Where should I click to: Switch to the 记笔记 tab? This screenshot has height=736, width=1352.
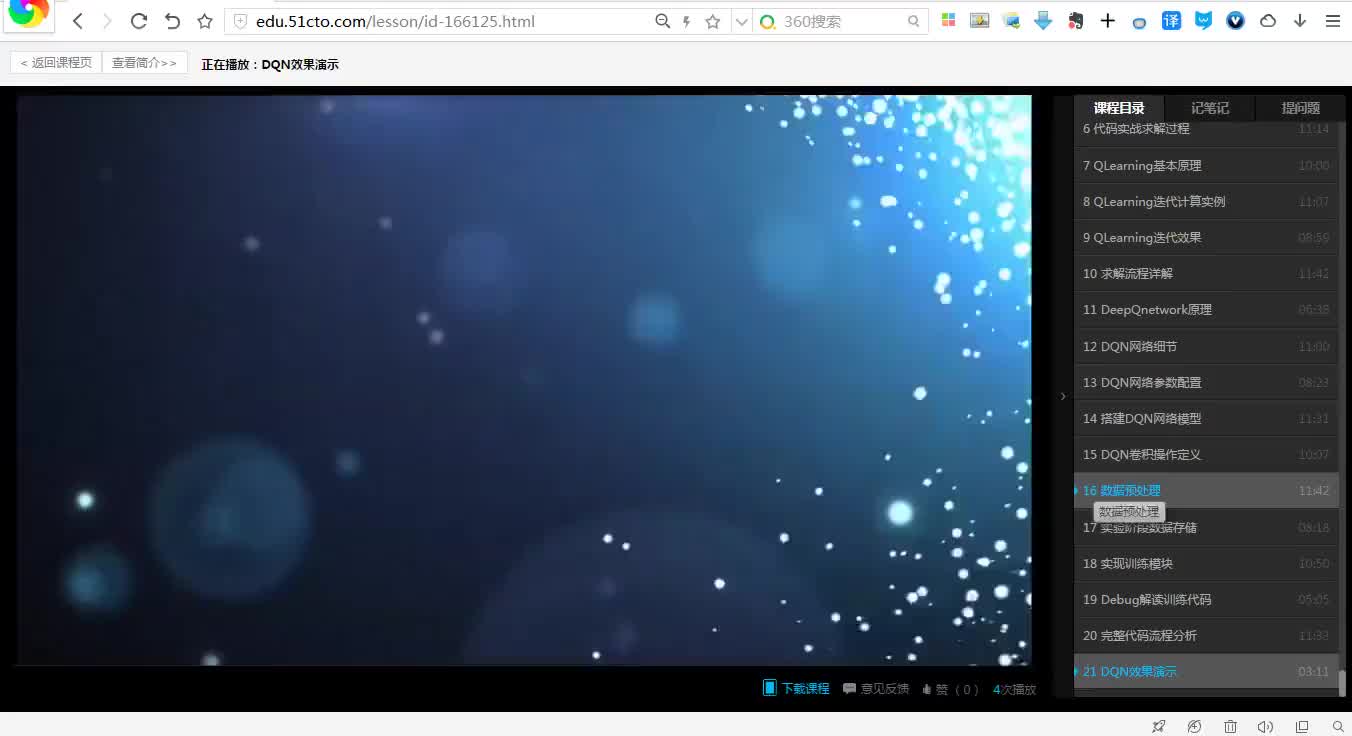(1210, 108)
